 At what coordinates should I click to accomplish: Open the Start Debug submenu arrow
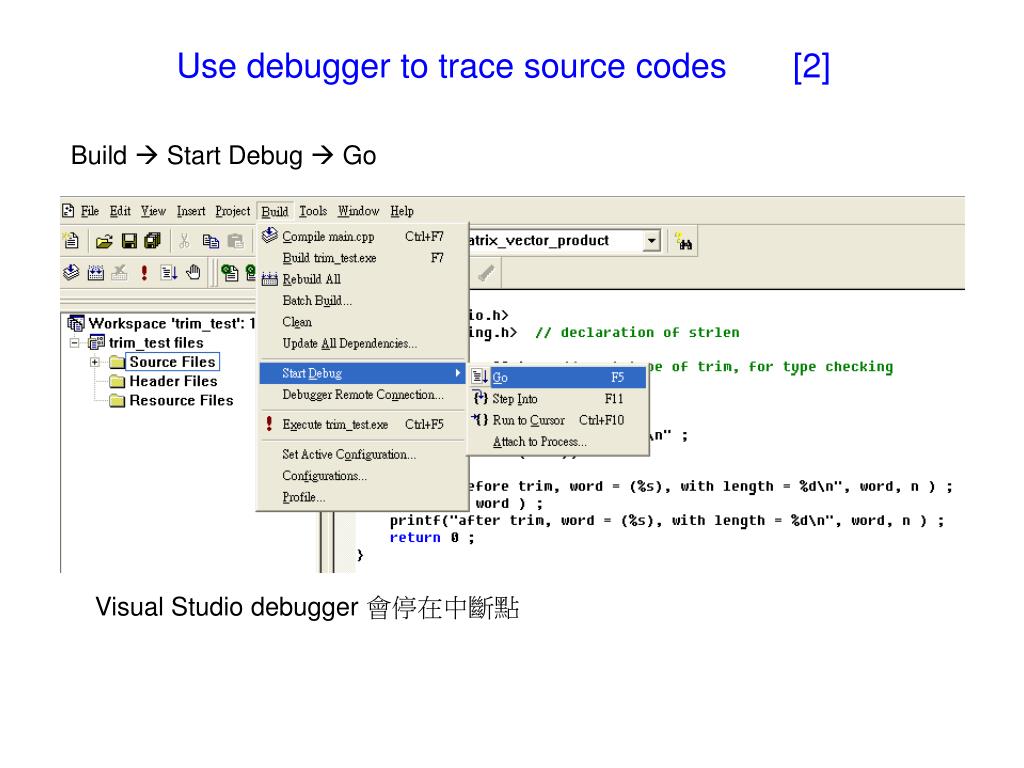[x=458, y=373]
